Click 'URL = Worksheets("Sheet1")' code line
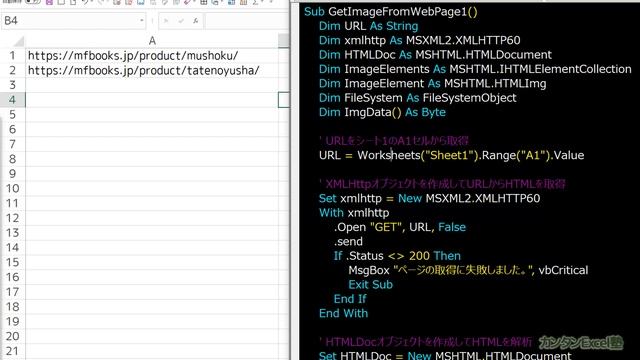 click(451, 156)
